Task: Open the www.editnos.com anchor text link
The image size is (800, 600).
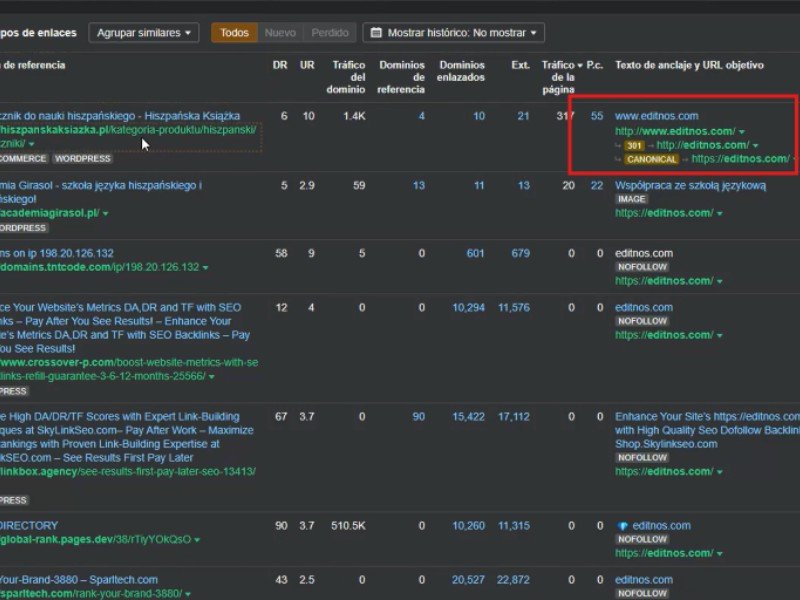Action: (x=657, y=116)
